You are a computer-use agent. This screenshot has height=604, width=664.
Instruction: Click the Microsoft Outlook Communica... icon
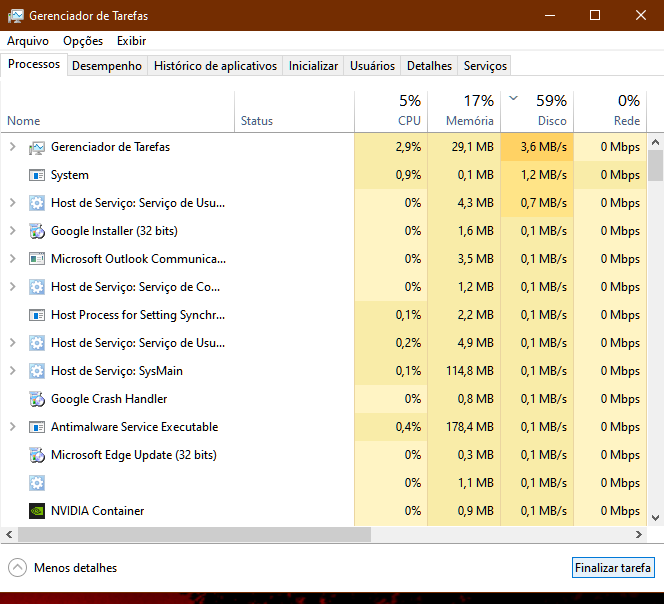point(37,259)
